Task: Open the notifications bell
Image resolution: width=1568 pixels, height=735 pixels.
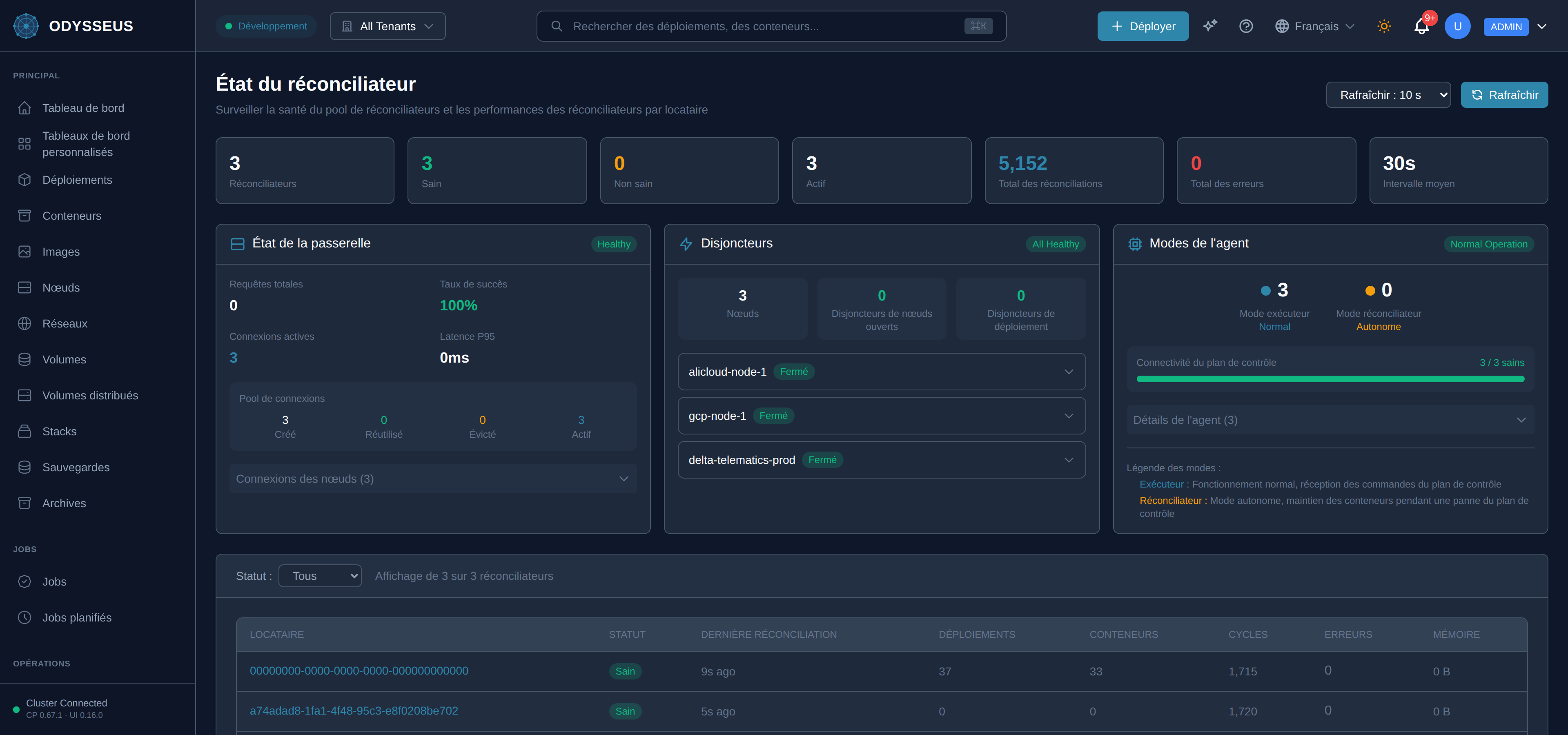Action: tap(1421, 26)
